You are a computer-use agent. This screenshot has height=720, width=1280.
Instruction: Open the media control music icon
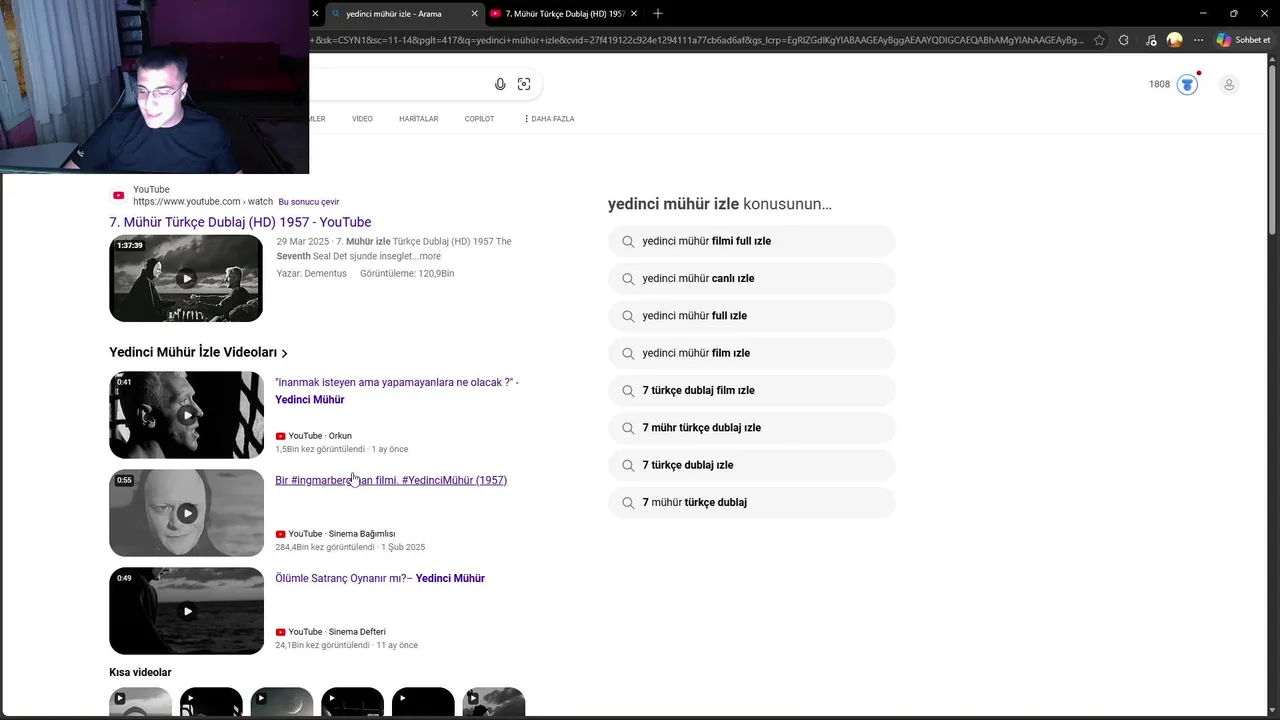1151,40
